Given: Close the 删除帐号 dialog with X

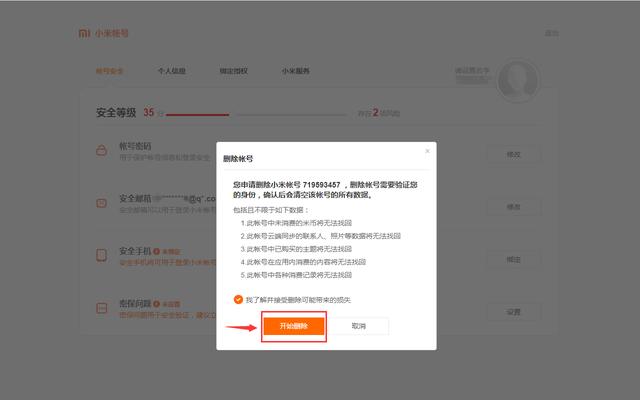Looking at the screenshot, I should click(427, 151).
